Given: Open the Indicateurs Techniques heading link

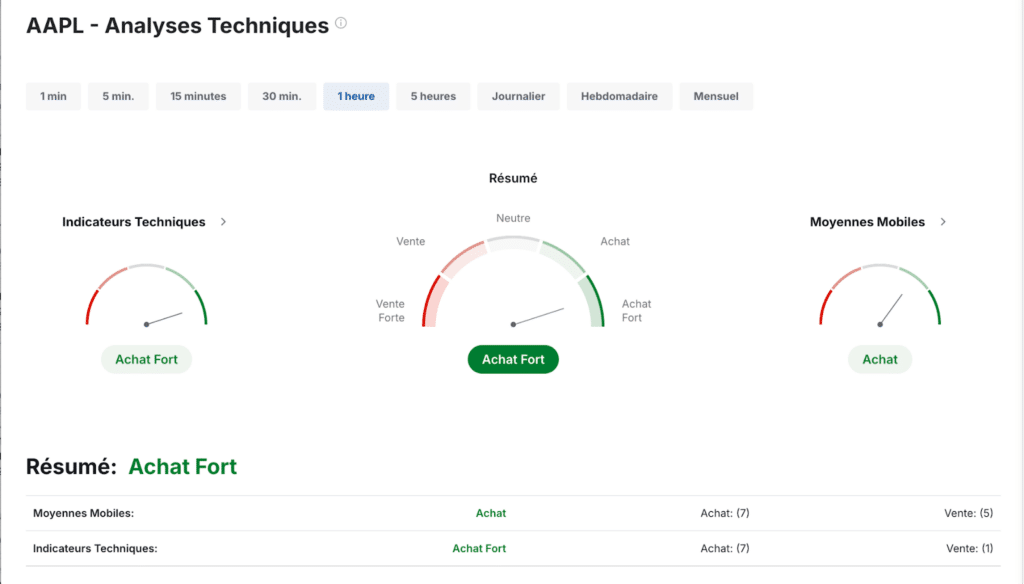Looking at the screenshot, I should click(x=134, y=222).
